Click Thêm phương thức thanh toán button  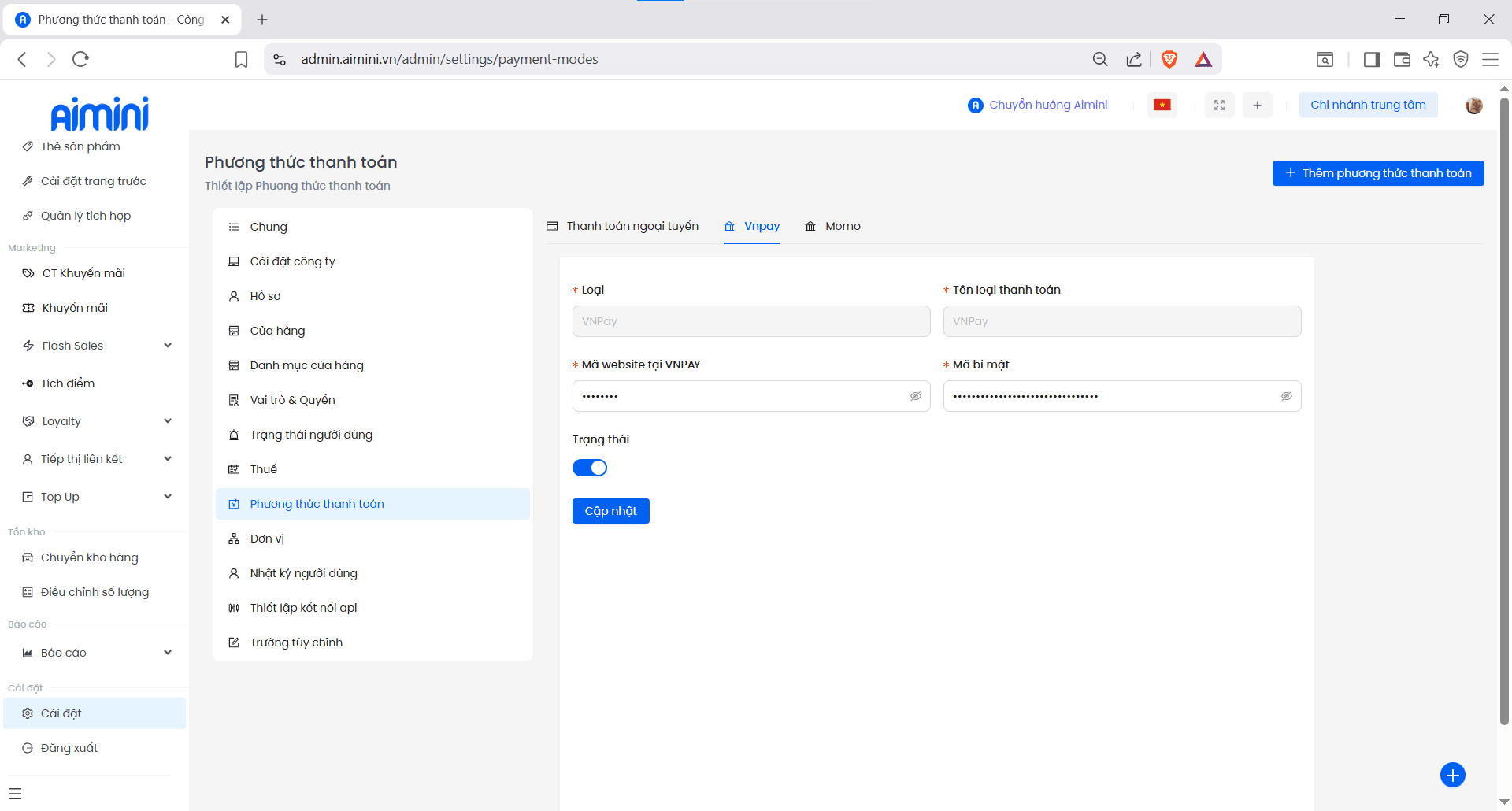1377,173
